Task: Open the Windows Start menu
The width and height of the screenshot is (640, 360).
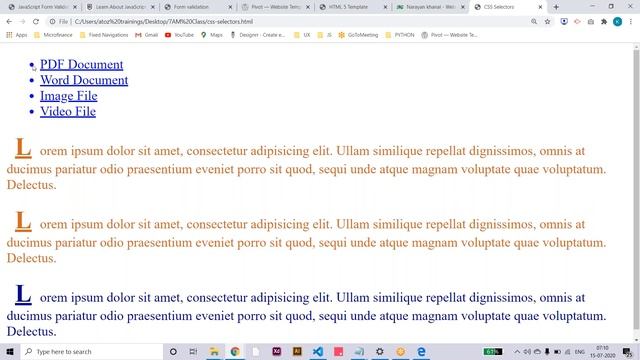Action: [x=10, y=351]
